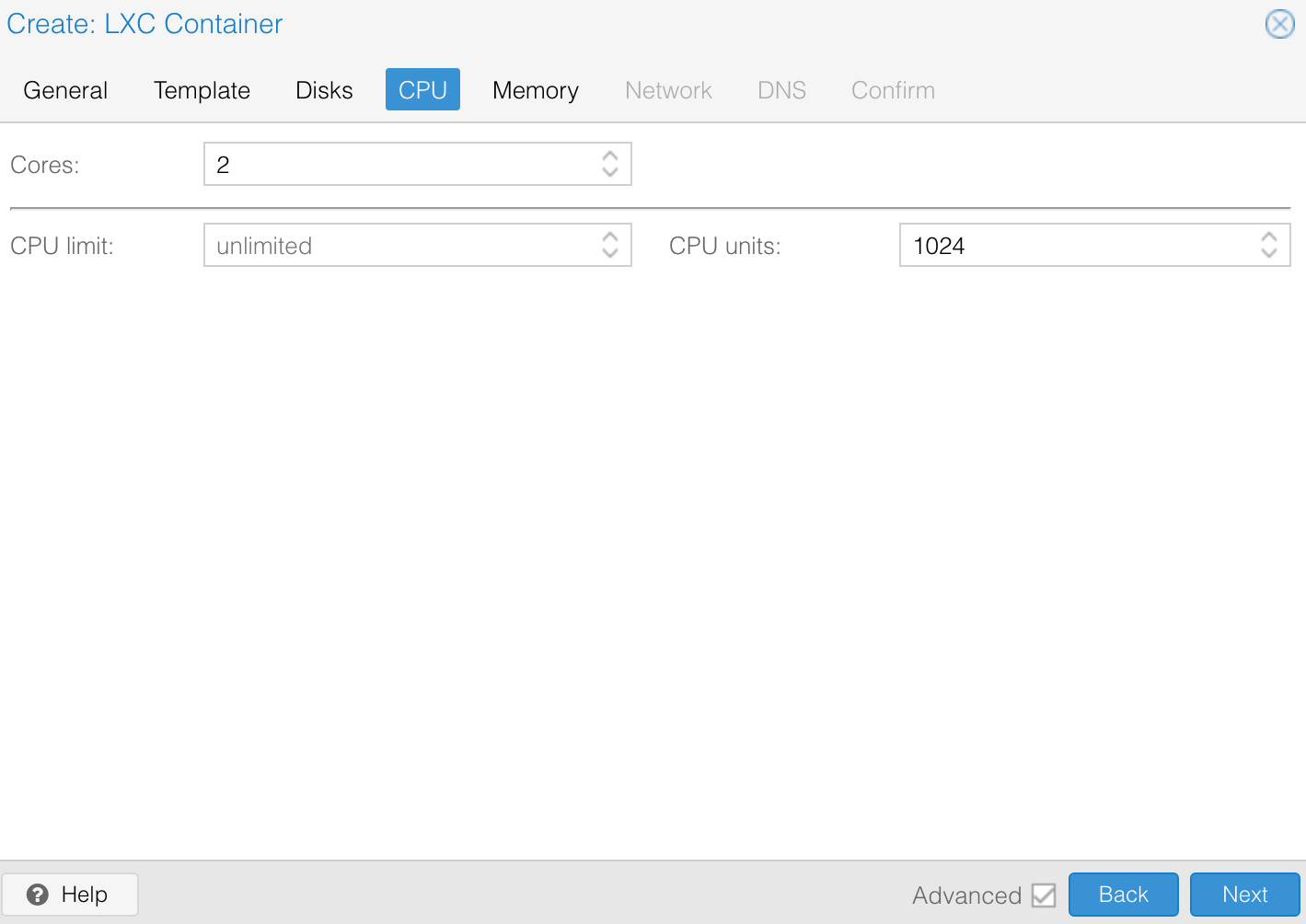Increase CPU limit using the spinner up arrow
Image resolution: width=1306 pixels, height=924 pixels.
[610, 237]
